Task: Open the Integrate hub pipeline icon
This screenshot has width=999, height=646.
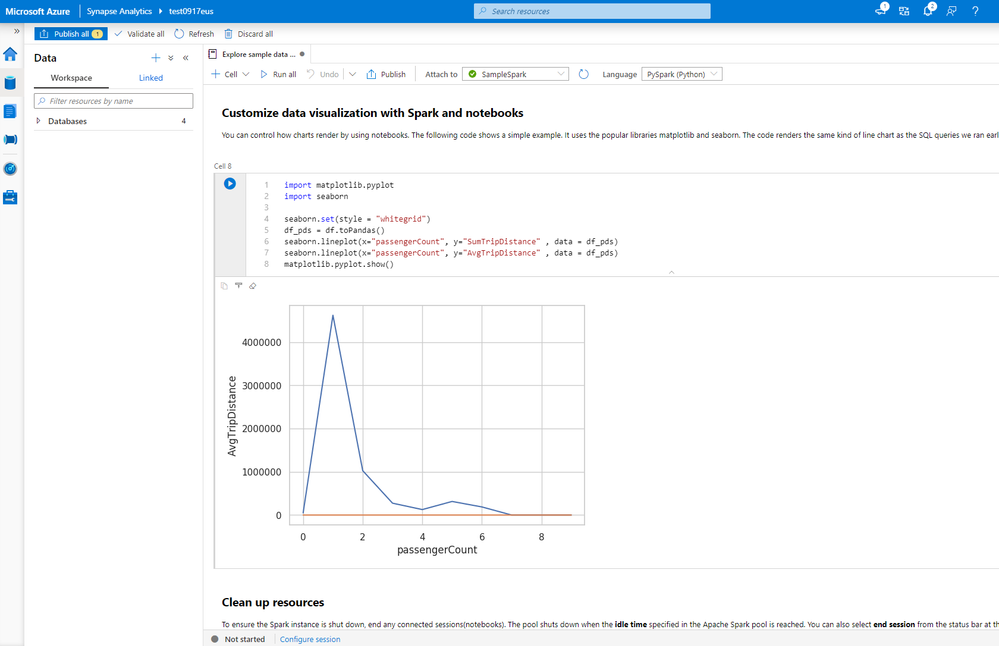Action: point(10,140)
